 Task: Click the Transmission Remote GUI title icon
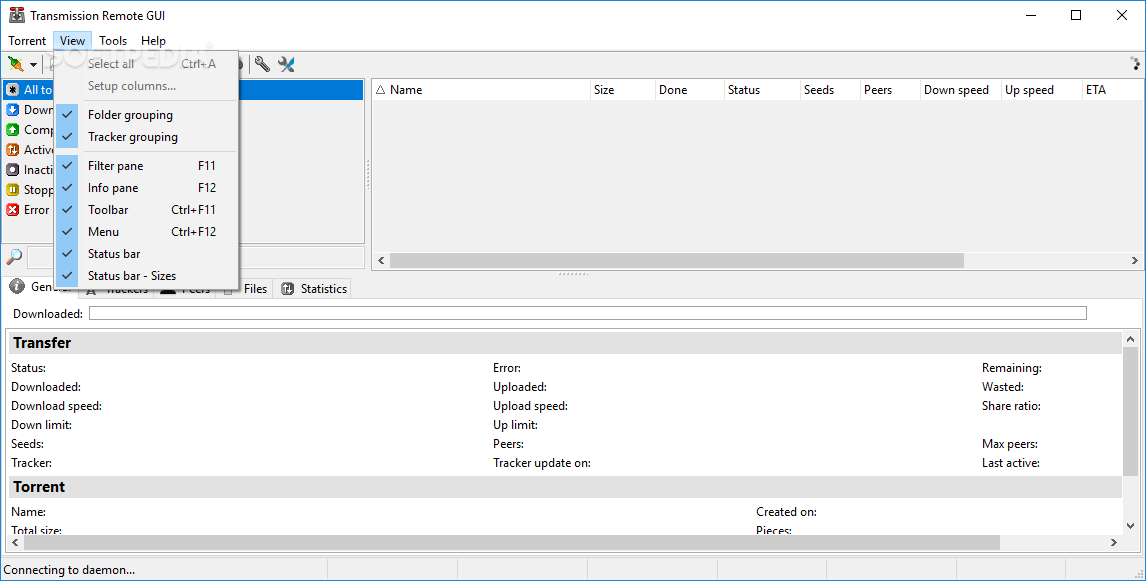click(x=16, y=15)
